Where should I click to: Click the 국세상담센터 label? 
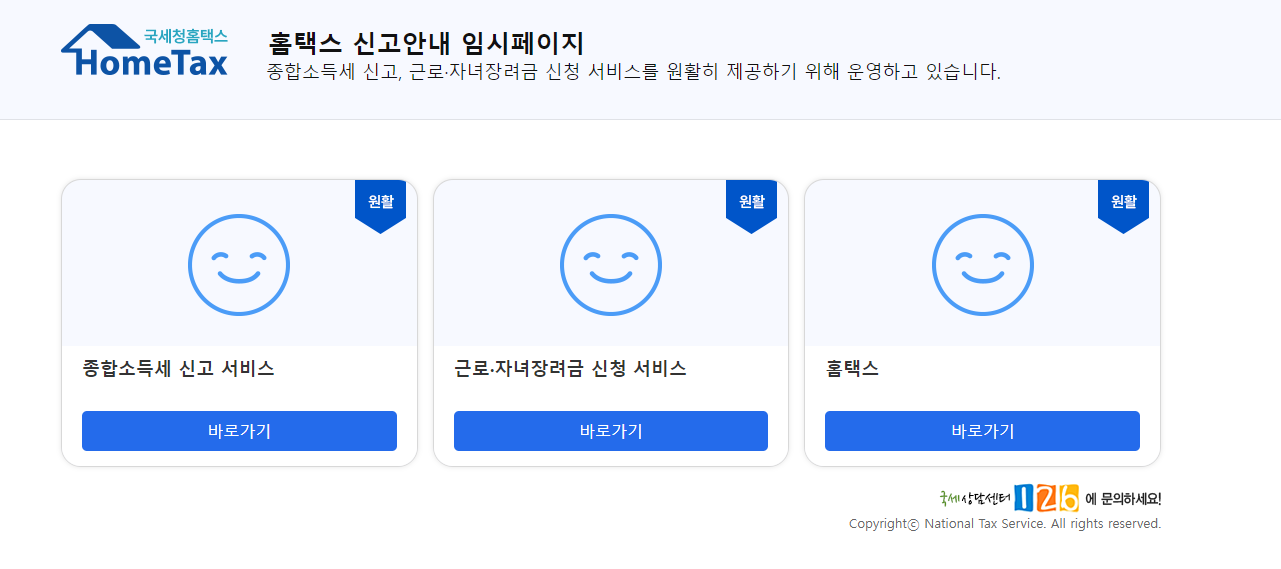[x=975, y=498]
